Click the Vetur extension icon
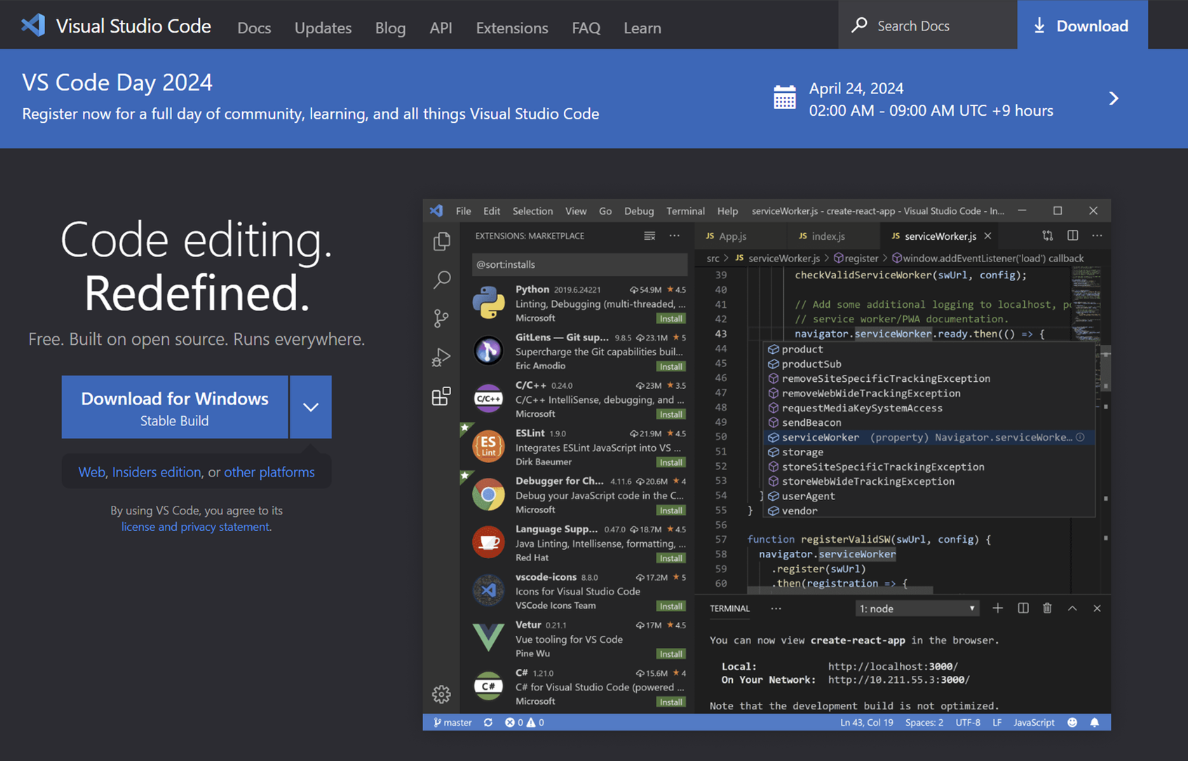This screenshot has width=1188, height=761. (x=489, y=637)
